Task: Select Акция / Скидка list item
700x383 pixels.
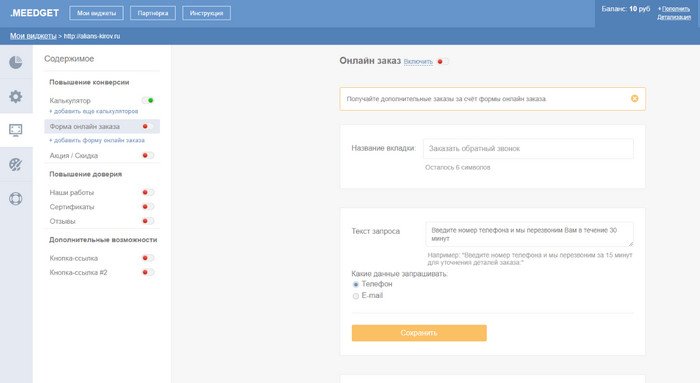Action: pos(74,155)
